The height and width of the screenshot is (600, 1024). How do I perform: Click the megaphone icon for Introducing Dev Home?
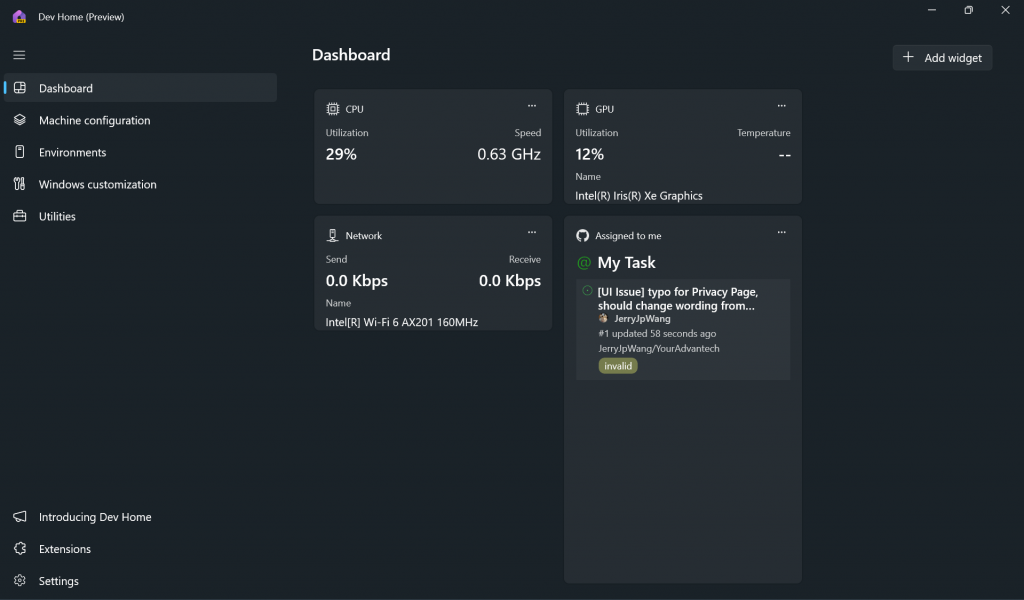(19, 517)
